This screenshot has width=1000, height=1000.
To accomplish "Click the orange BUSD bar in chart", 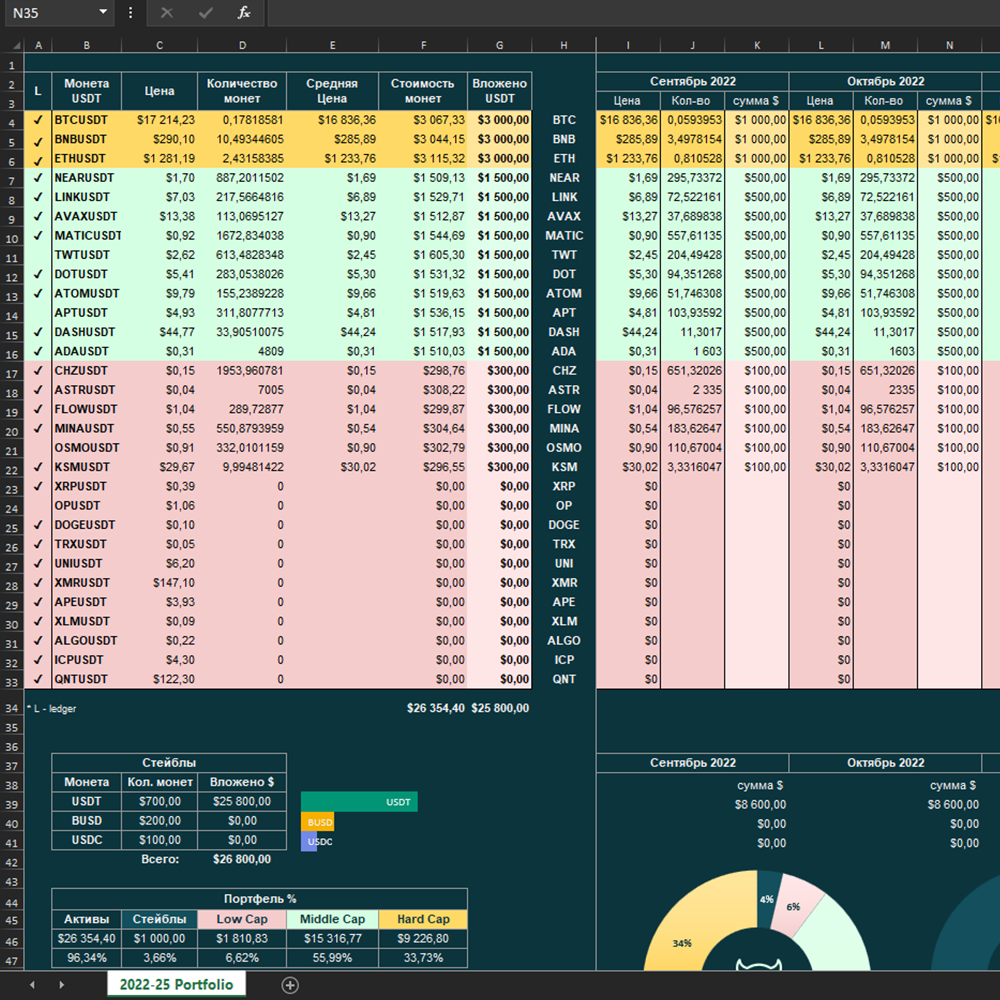I will [x=318, y=822].
